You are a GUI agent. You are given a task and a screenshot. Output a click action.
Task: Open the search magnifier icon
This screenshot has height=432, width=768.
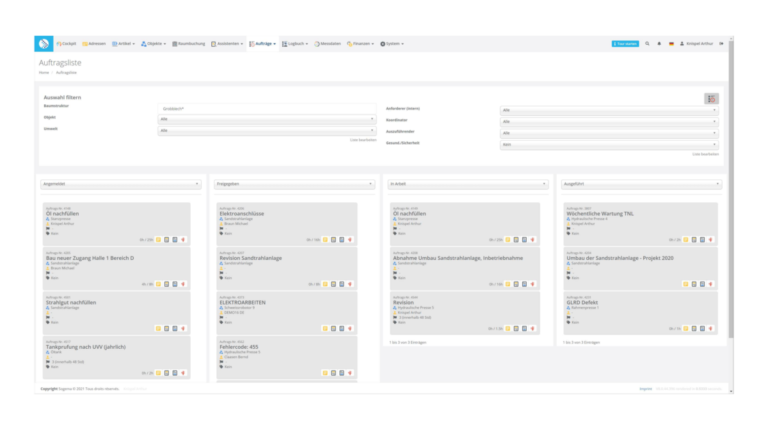click(x=647, y=44)
